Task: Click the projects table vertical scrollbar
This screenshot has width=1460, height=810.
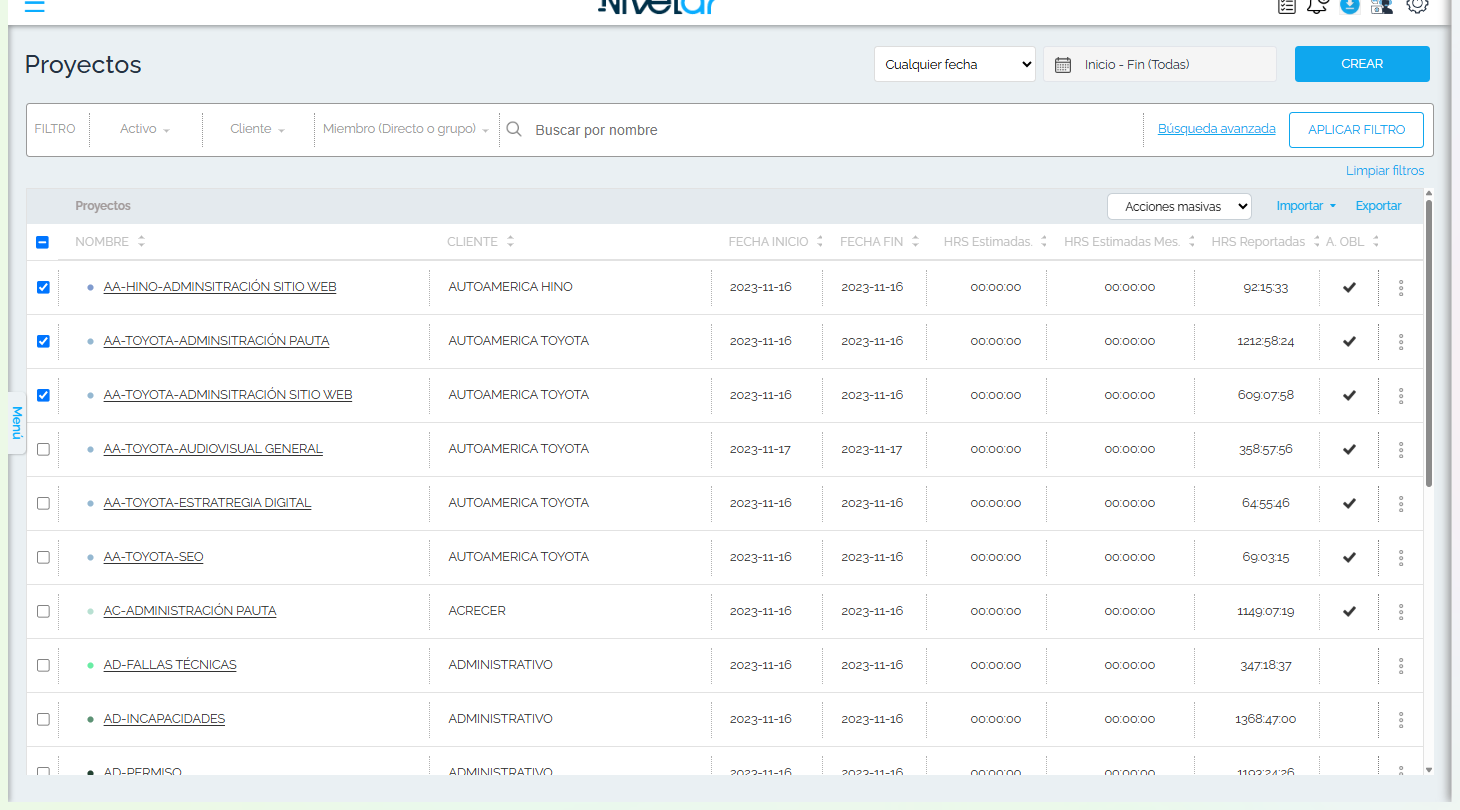Action: tap(1428, 340)
